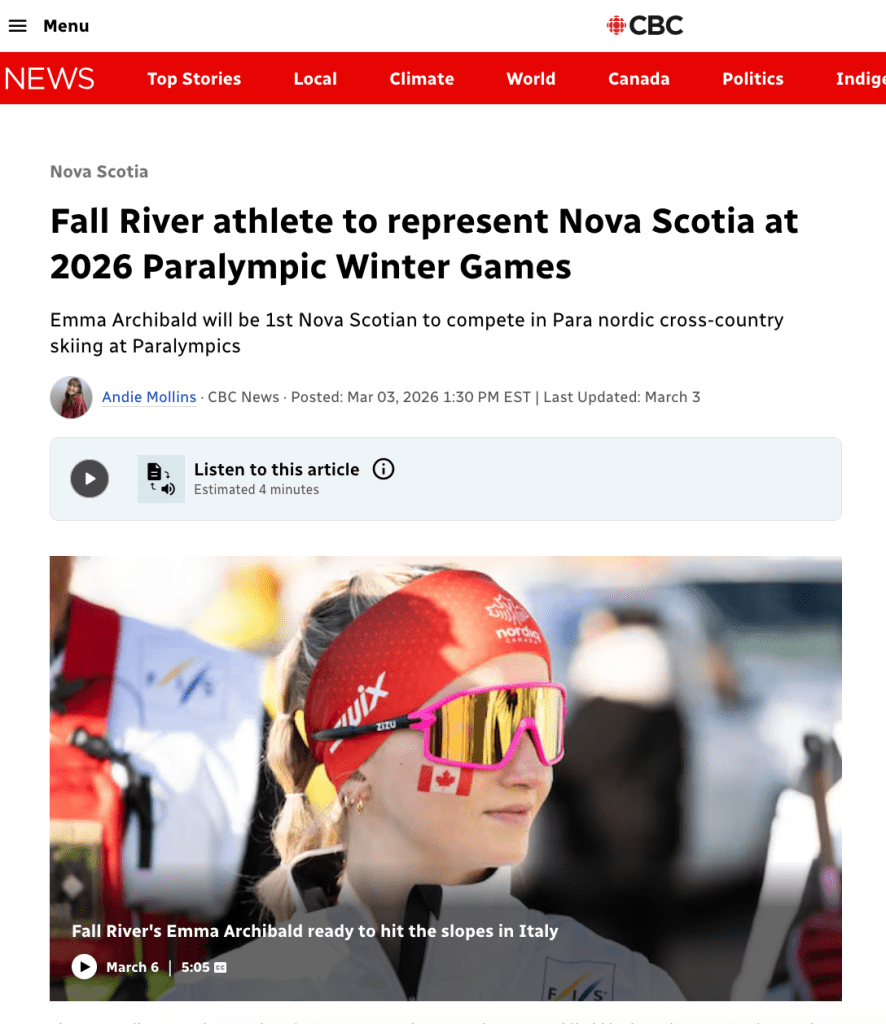This screenshot has height=1024, width=886.
Task: Open the Emma Archibald video thumbnail
Action: pyautogui.click(x=445, y=778)
